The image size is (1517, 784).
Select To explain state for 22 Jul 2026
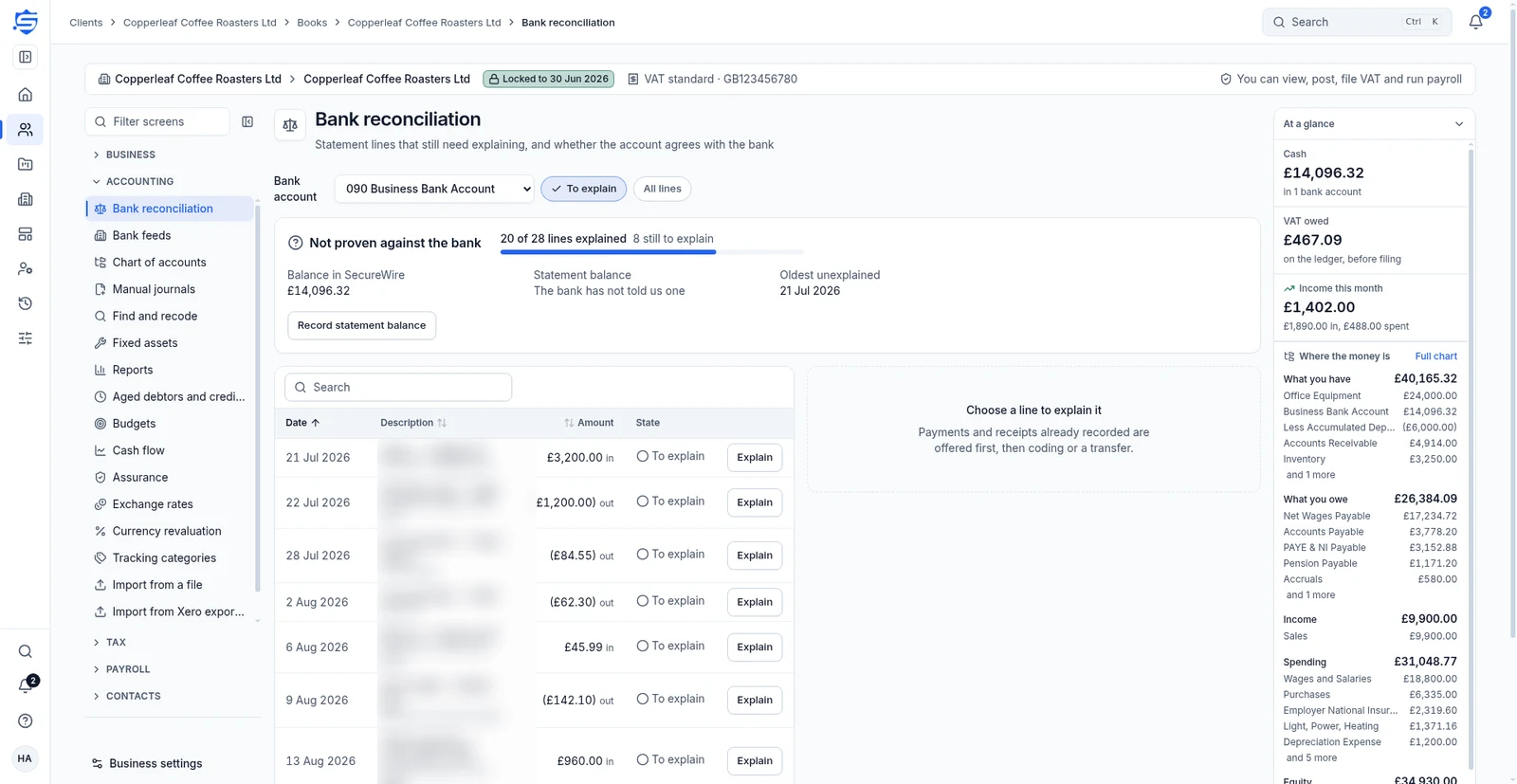point(670,501)
